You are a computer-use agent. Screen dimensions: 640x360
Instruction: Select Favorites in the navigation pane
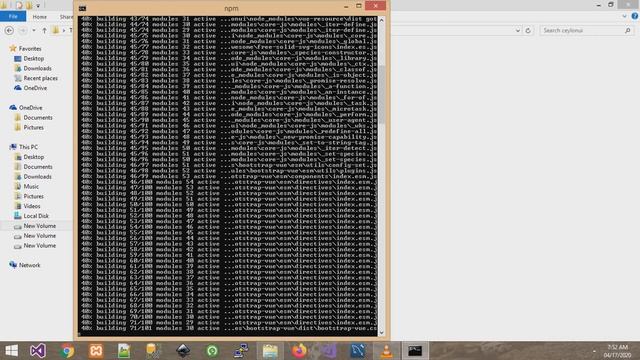pyautogui.click(x=30, y=49)
